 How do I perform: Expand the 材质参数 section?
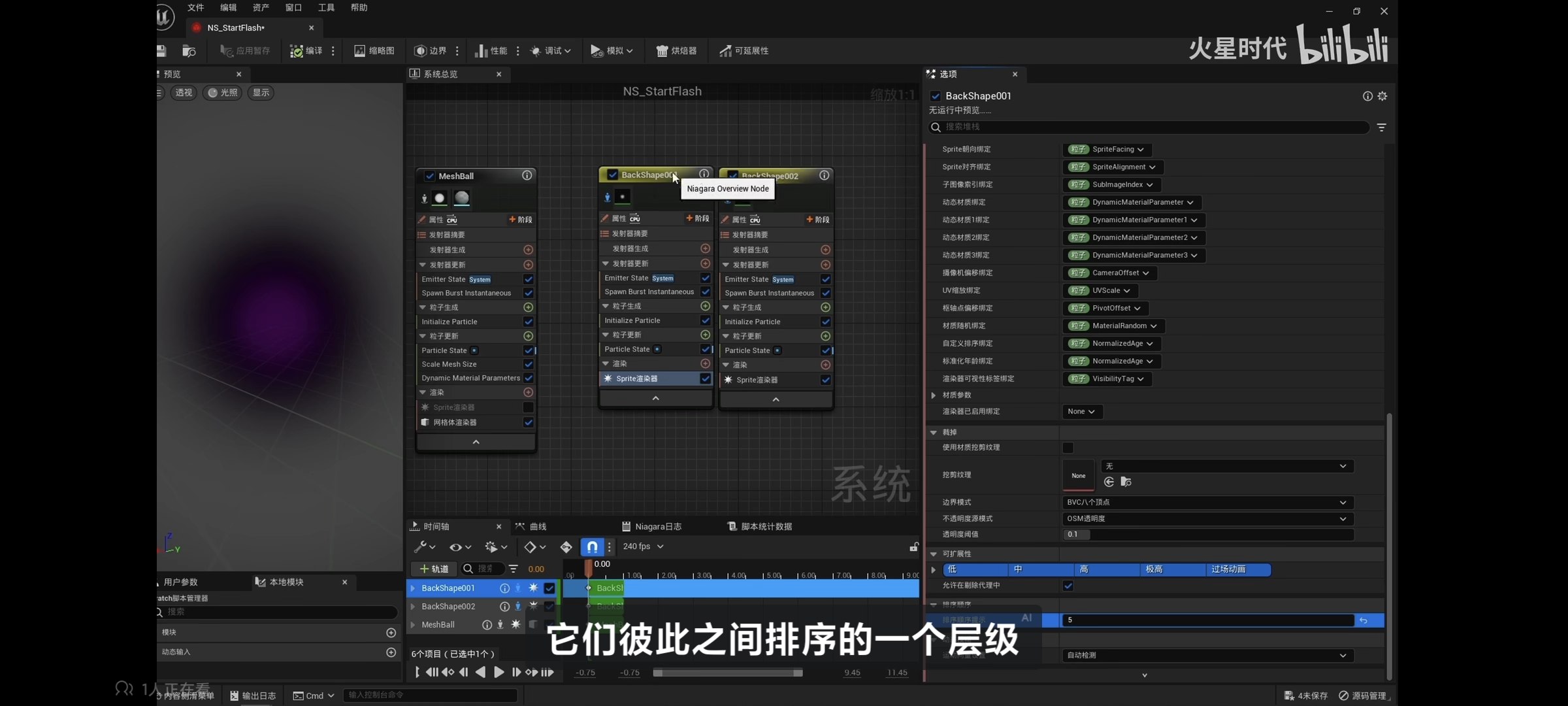934,395
